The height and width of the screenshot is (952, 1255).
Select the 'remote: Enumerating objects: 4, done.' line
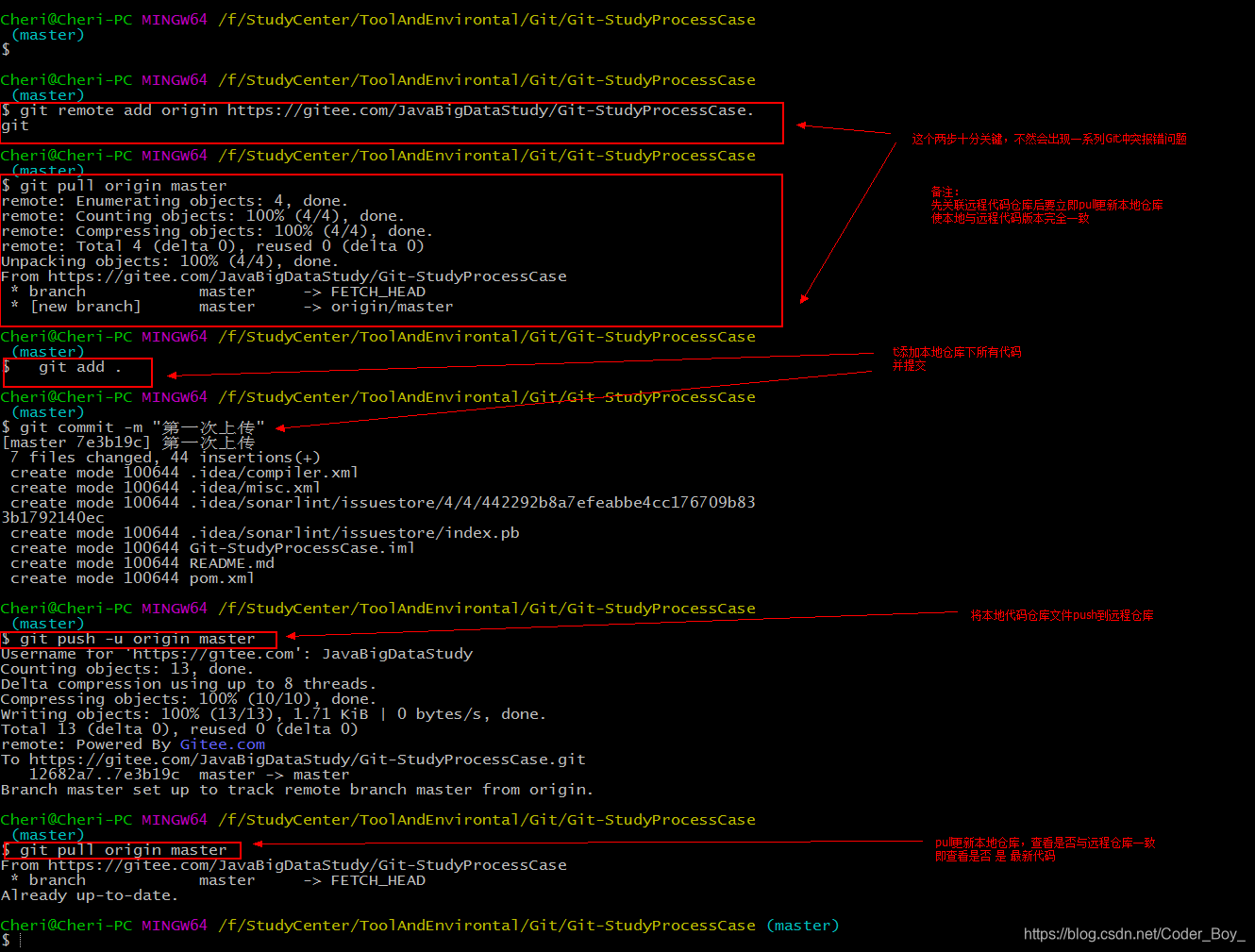coord(175,201)
